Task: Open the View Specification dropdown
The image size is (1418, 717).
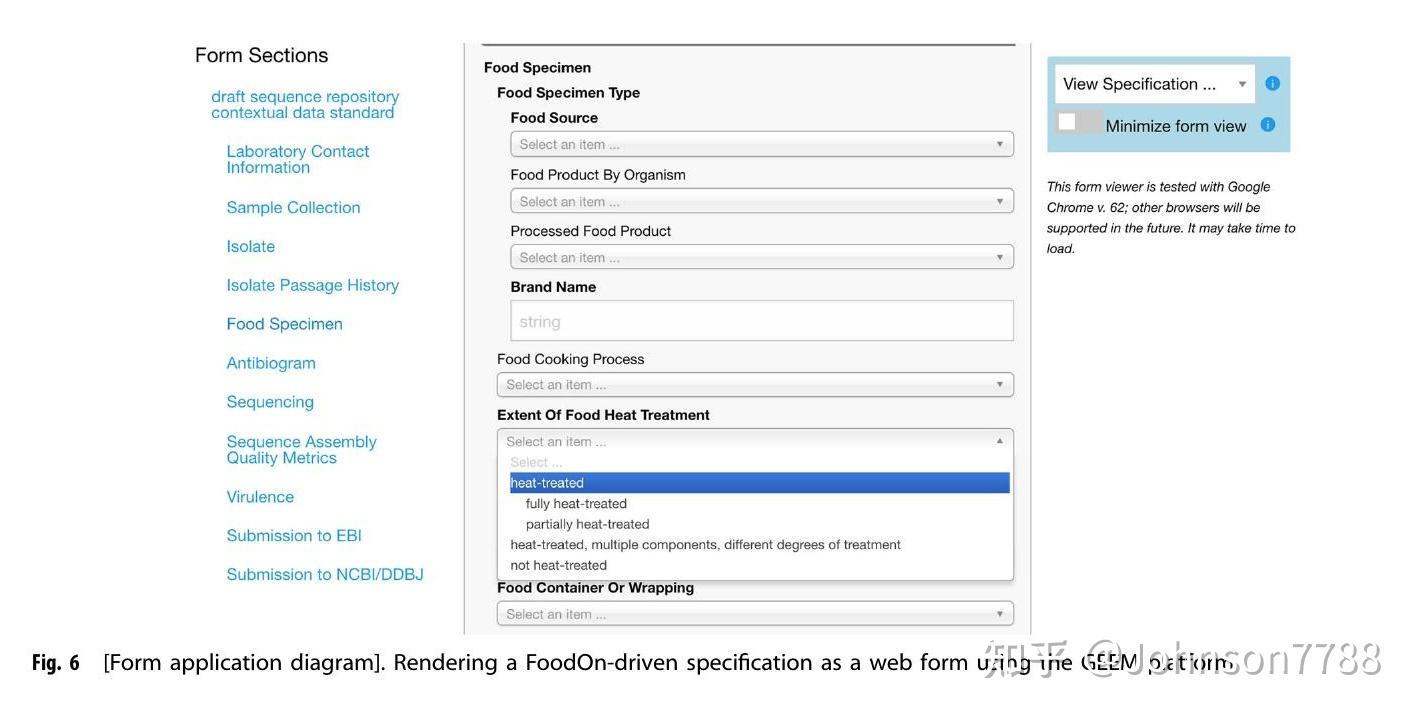Action: (1154, 84)
